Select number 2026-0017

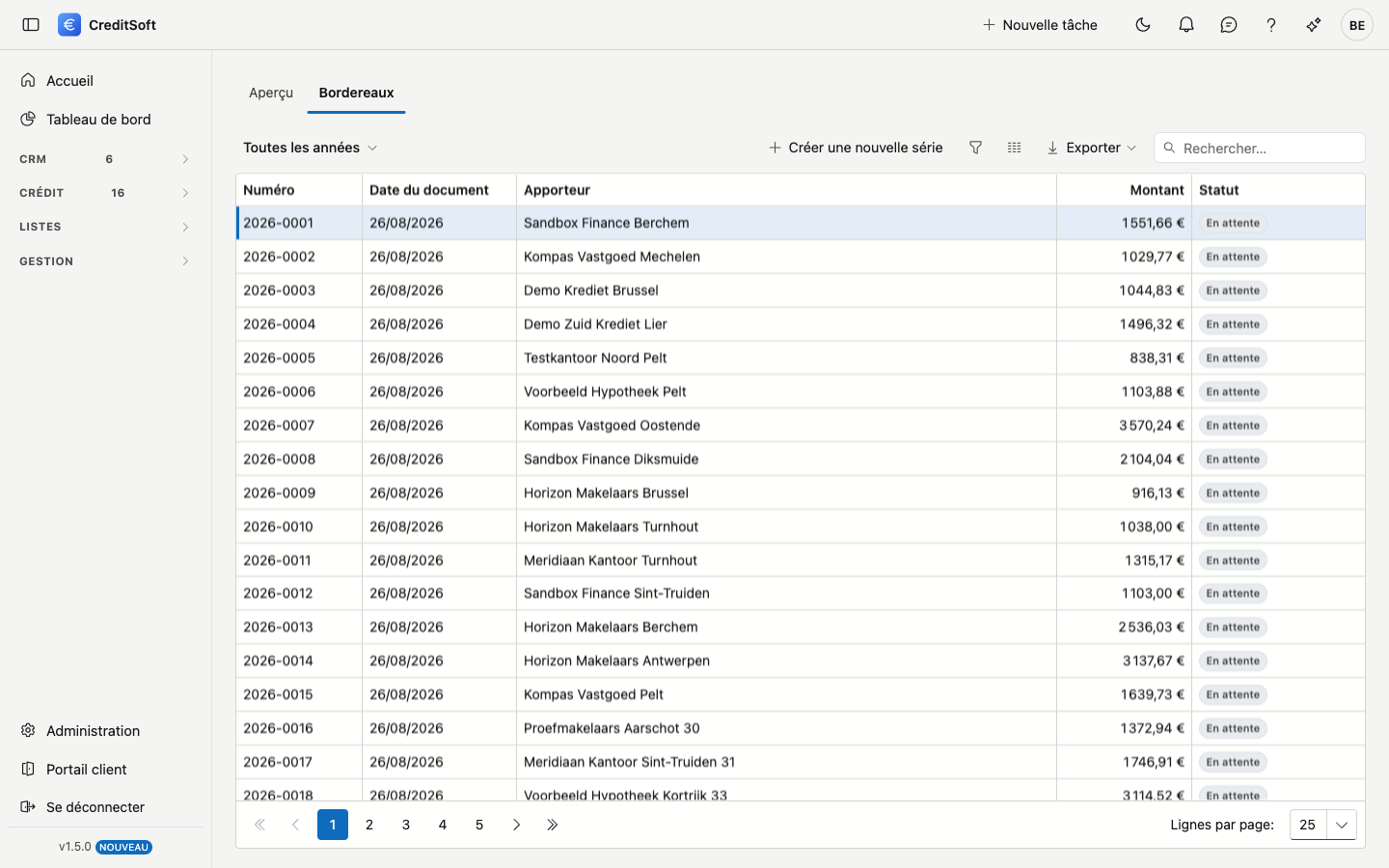pos(278,762)
